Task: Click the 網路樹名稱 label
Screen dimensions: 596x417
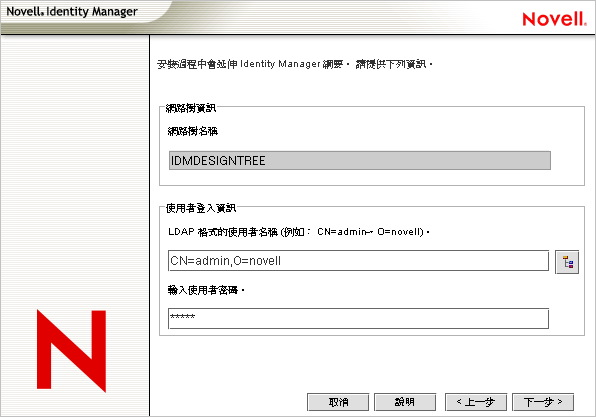Action: [x=193, y=132]
